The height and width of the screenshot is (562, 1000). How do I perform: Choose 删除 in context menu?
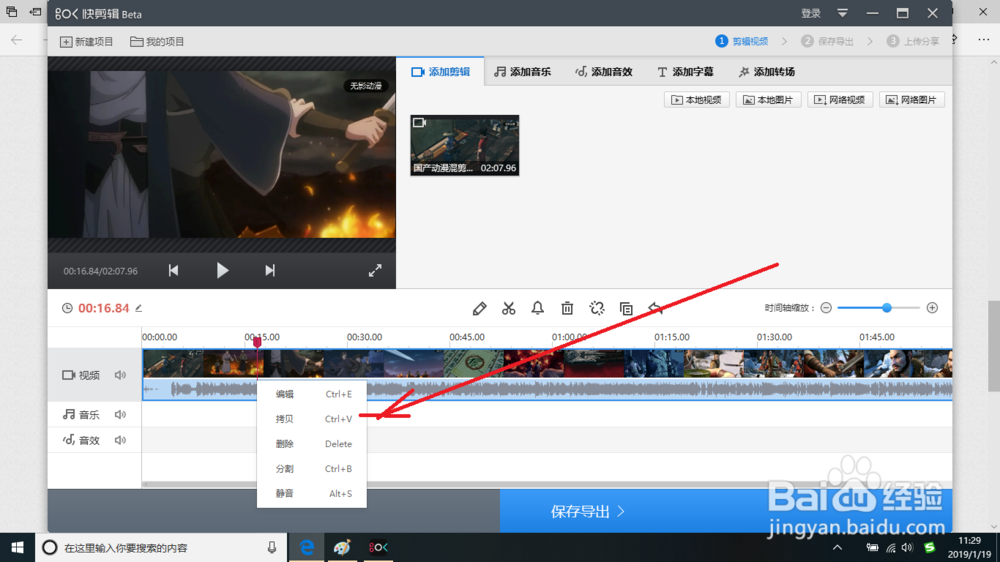tap(312, 444)
